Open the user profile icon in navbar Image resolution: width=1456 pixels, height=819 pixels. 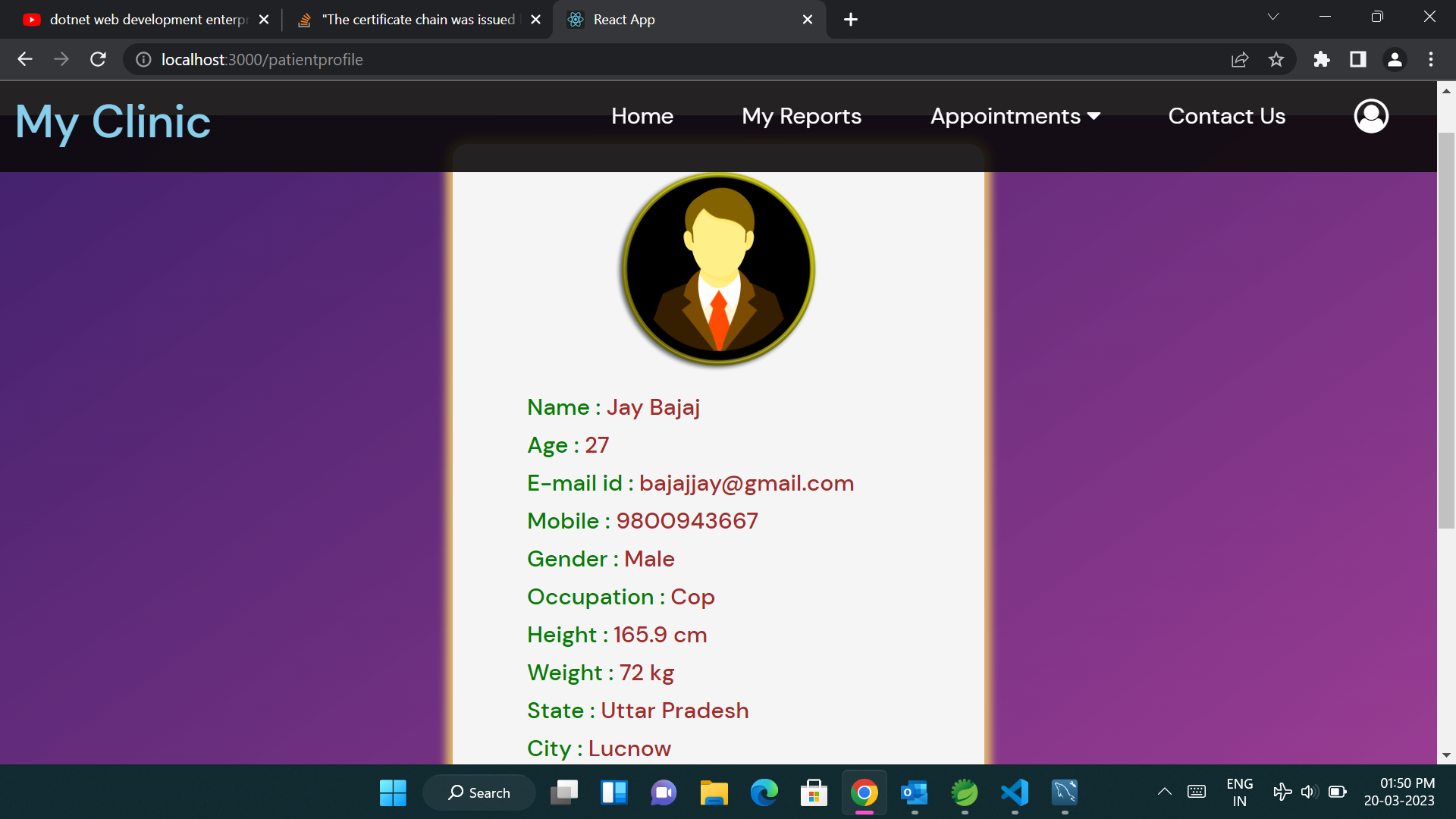[1371, 116]
